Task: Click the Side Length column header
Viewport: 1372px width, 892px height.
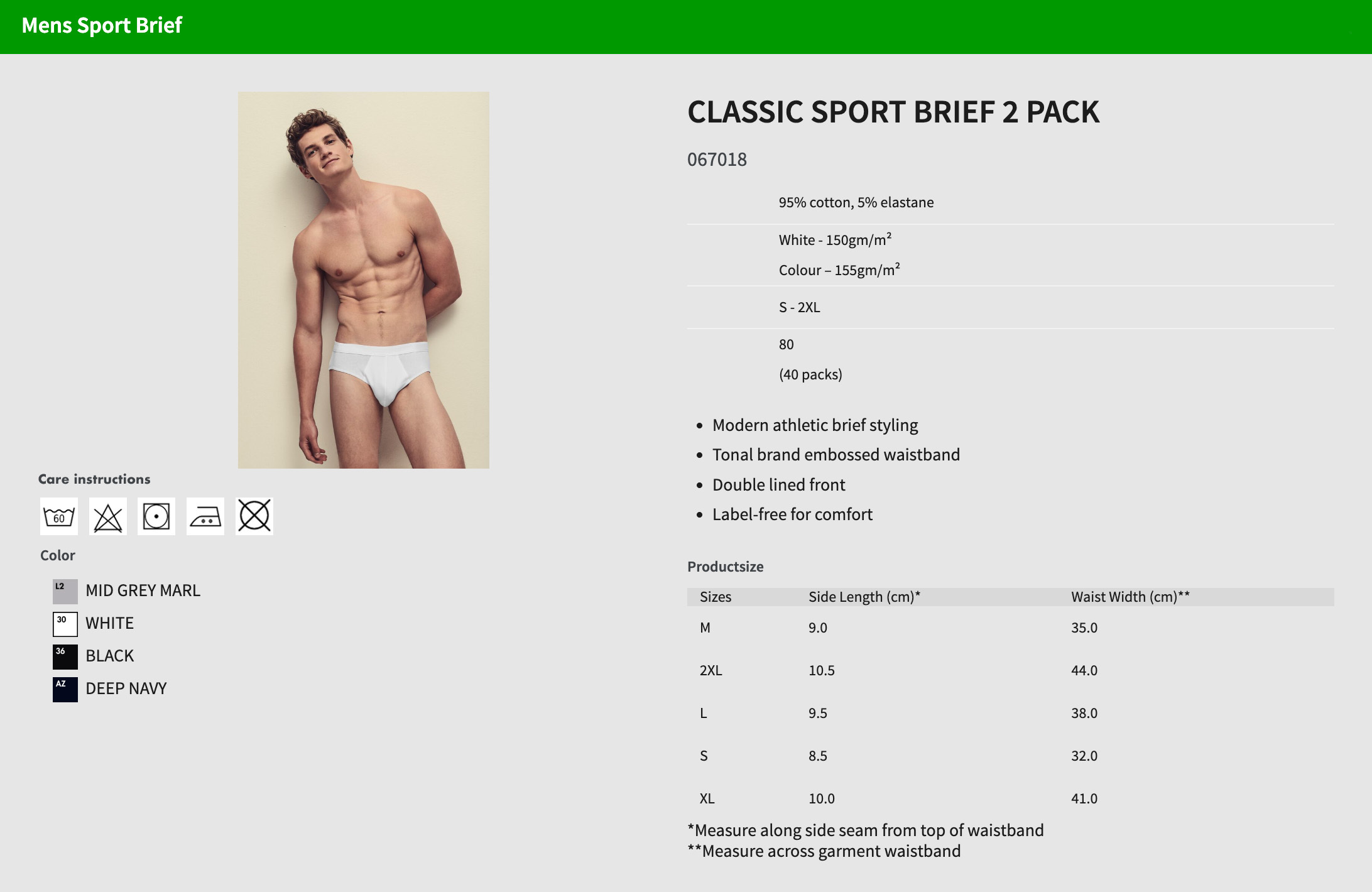Action: click(x=864, y=597)
